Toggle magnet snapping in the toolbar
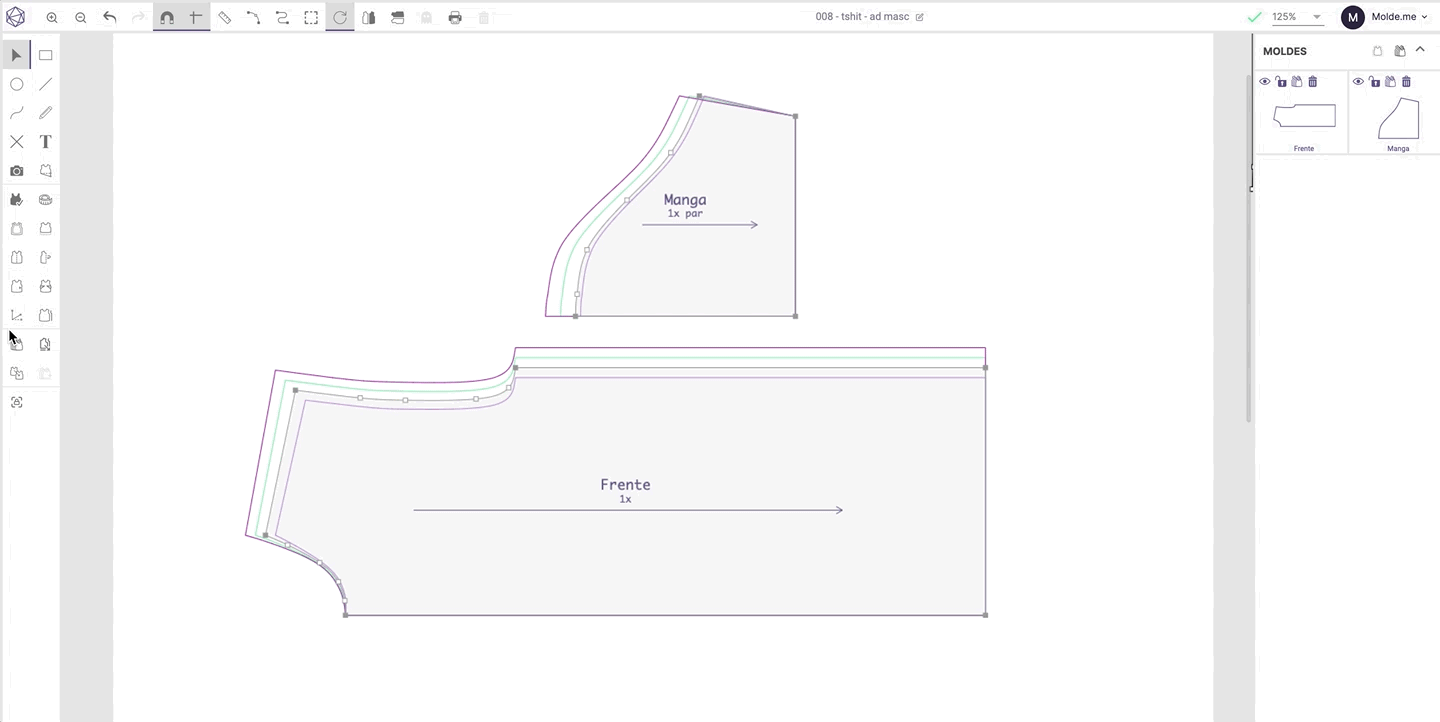 pos(167,18)
